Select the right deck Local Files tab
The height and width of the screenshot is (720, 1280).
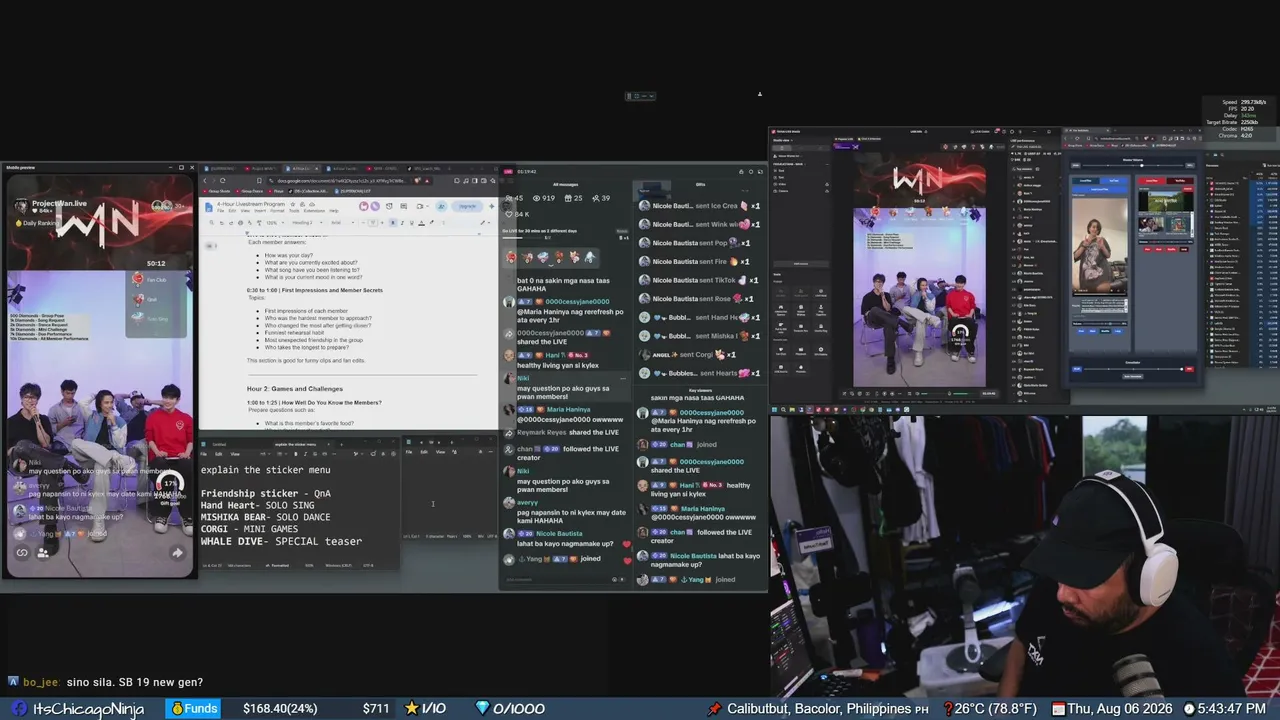tap(1151, 180)
